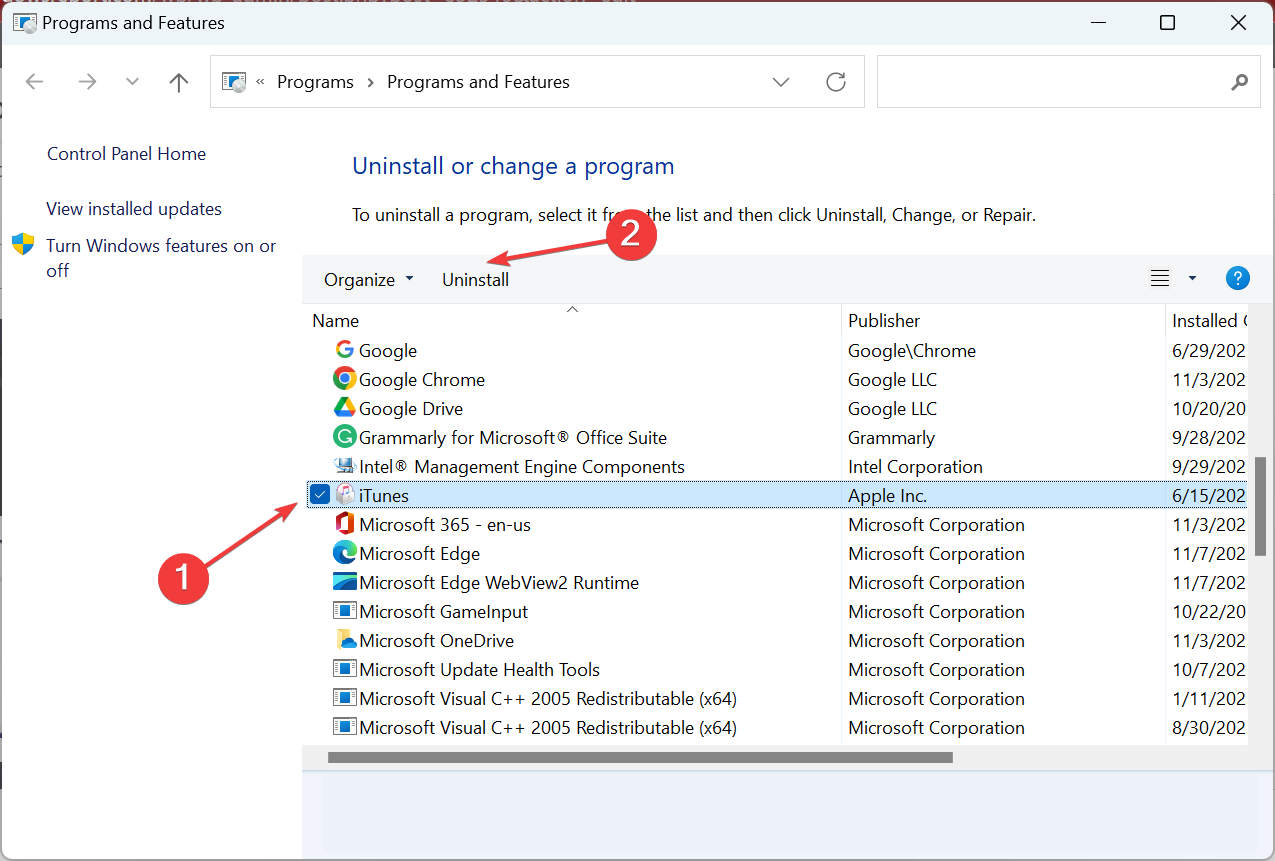Image resolution: width=1275 pixels, height=861 pixels.
Task: Click Uninstall in the toolbar
Action: coord(476,280)
